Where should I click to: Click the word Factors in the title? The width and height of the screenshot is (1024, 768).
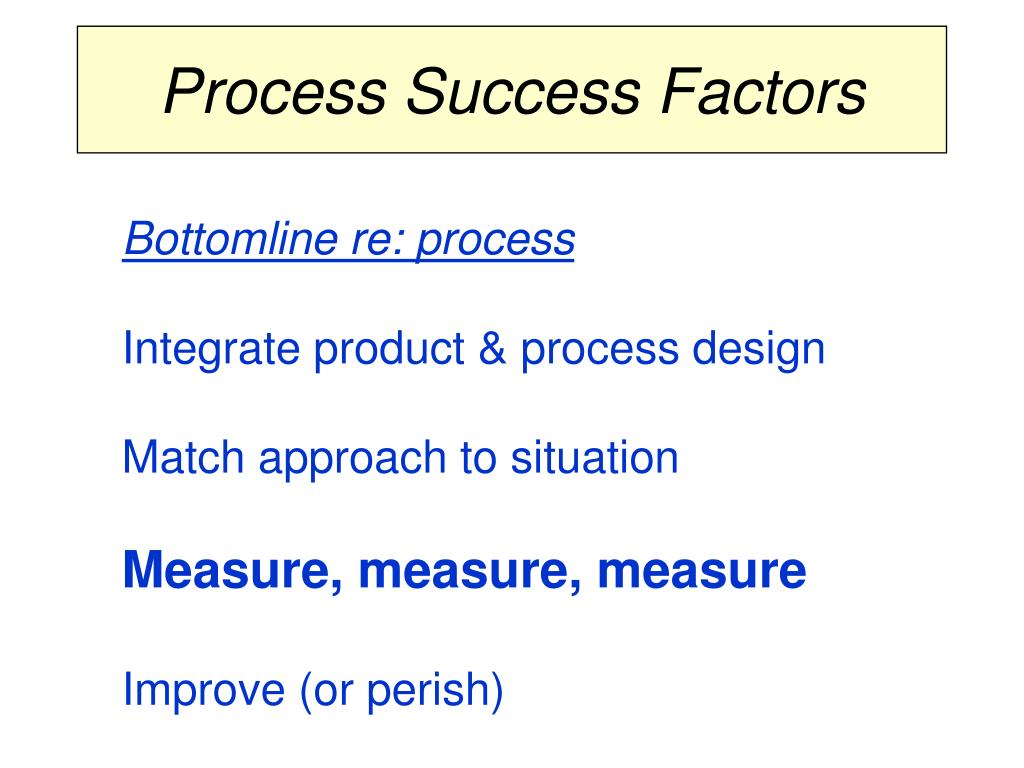click(x=763, y=91)
